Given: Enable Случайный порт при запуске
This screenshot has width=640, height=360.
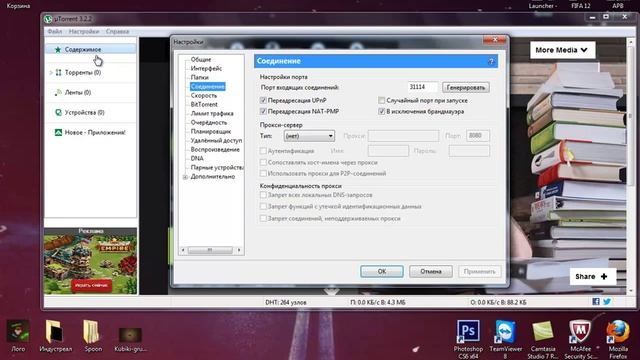Looking at the screenshot, I should (x=382, y=100).
